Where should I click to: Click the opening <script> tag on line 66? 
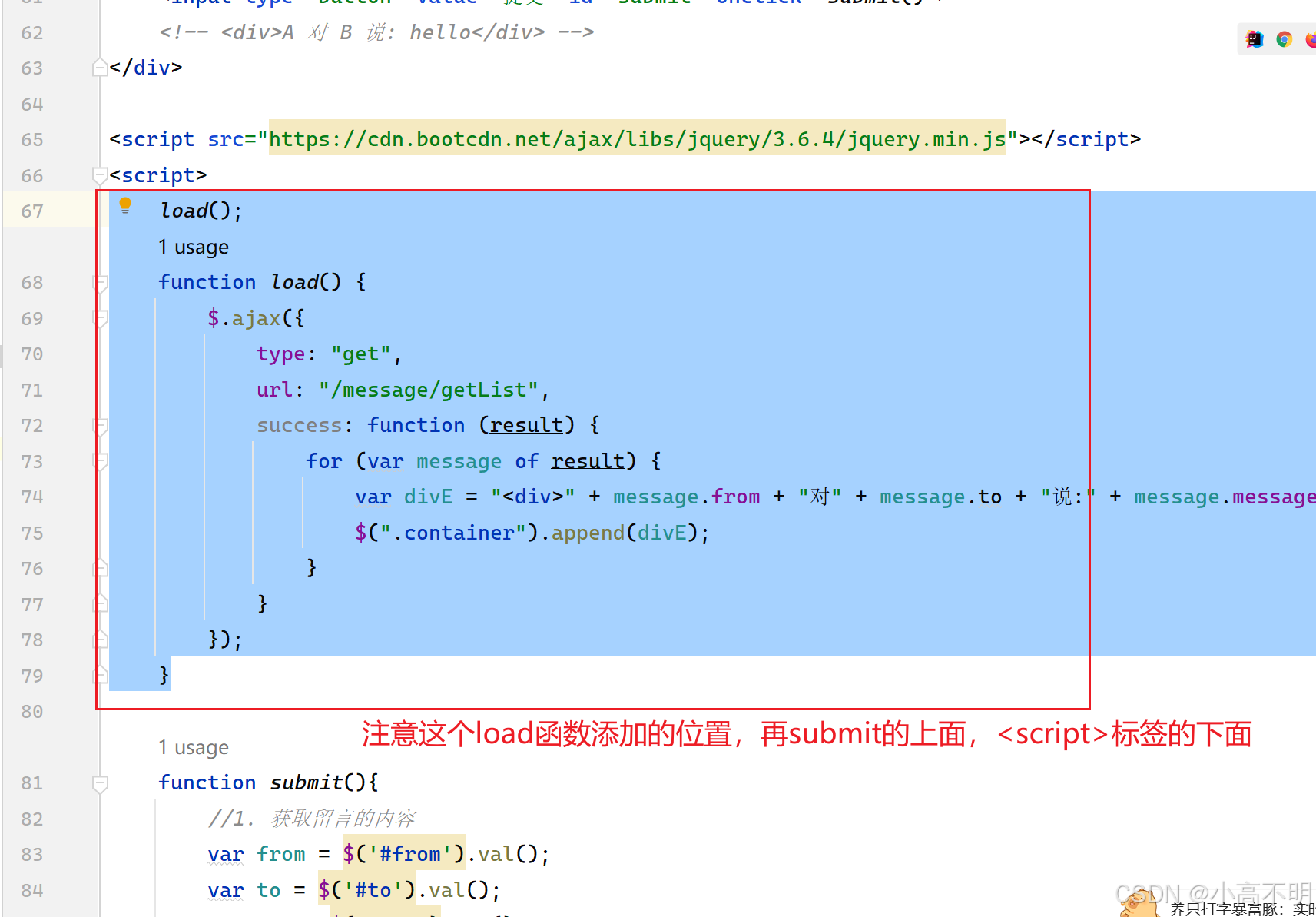(x=158, y=175)
